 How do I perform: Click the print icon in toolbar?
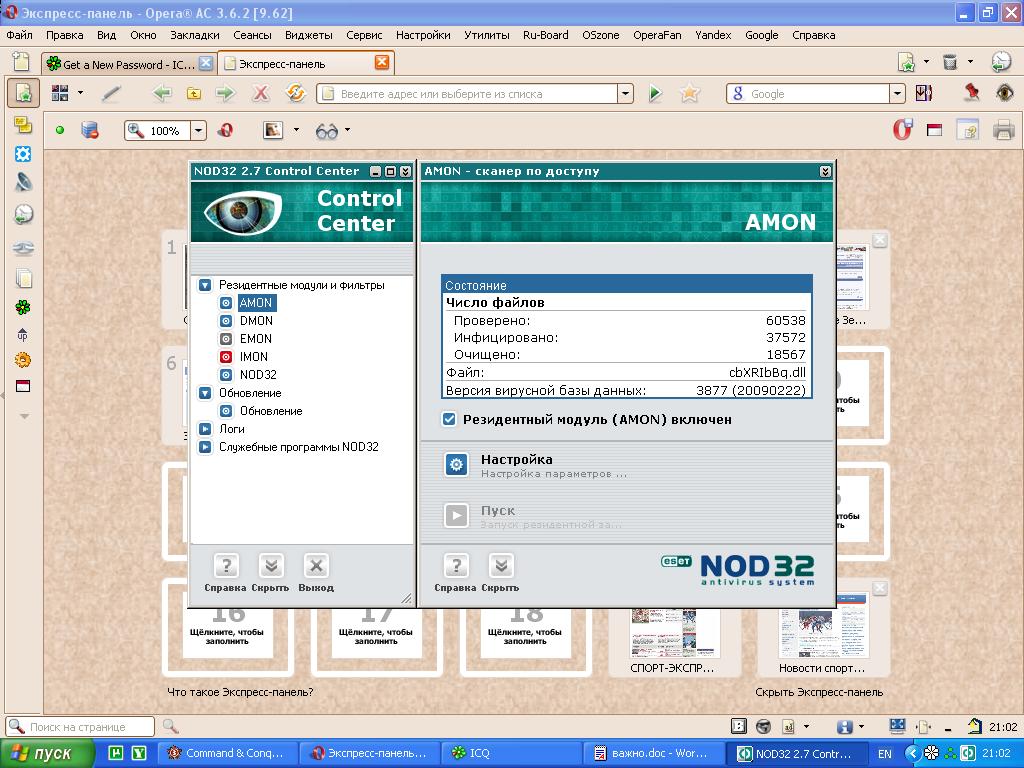(x=1003, y=129)
